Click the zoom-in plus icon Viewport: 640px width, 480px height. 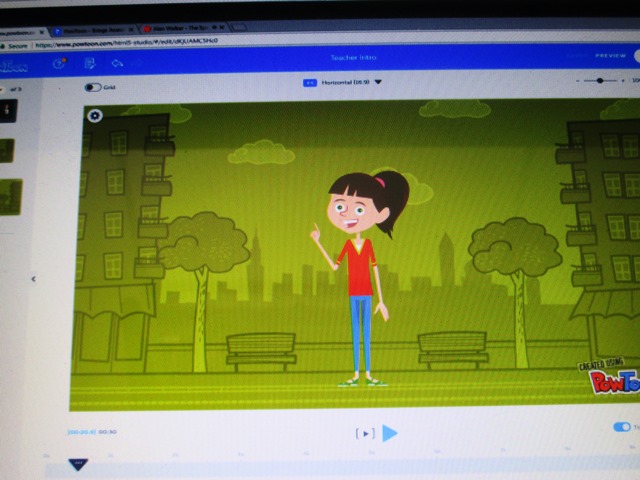623,81
